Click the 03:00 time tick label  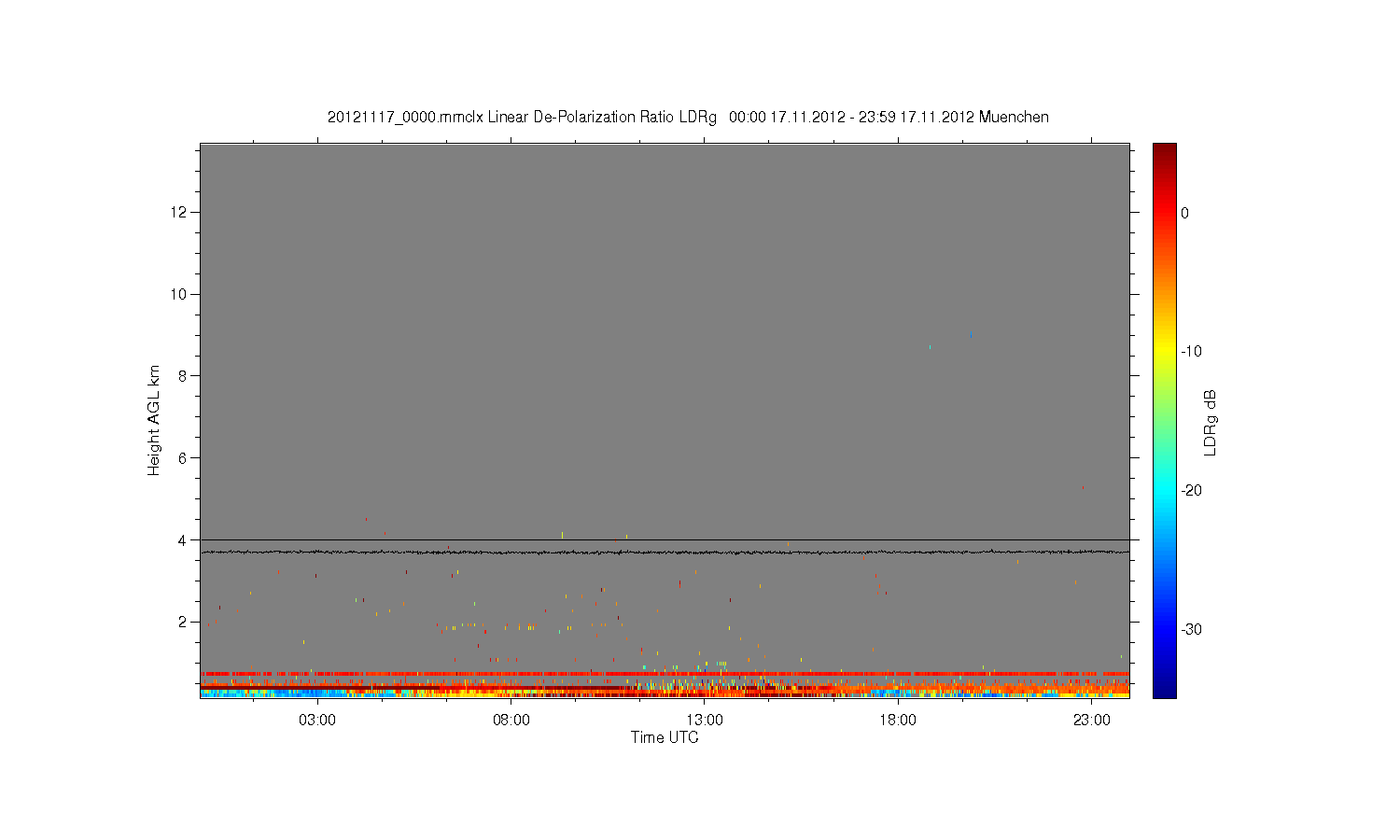click(x=317, y=721)
